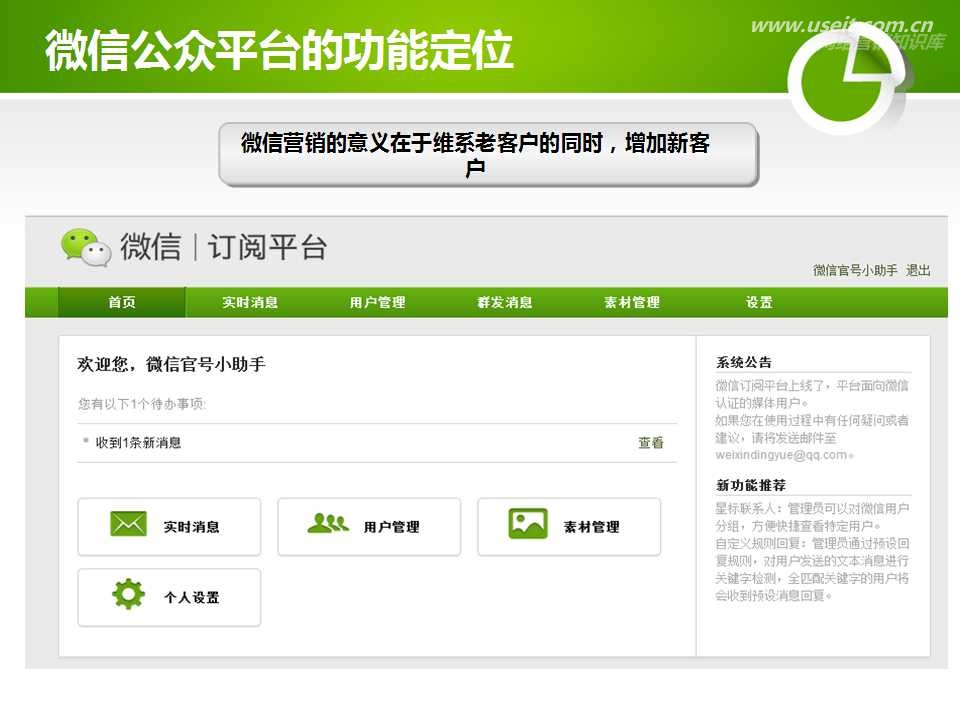
Task: Switch to the 用户管理 nav tab
Action: point(377,302)
